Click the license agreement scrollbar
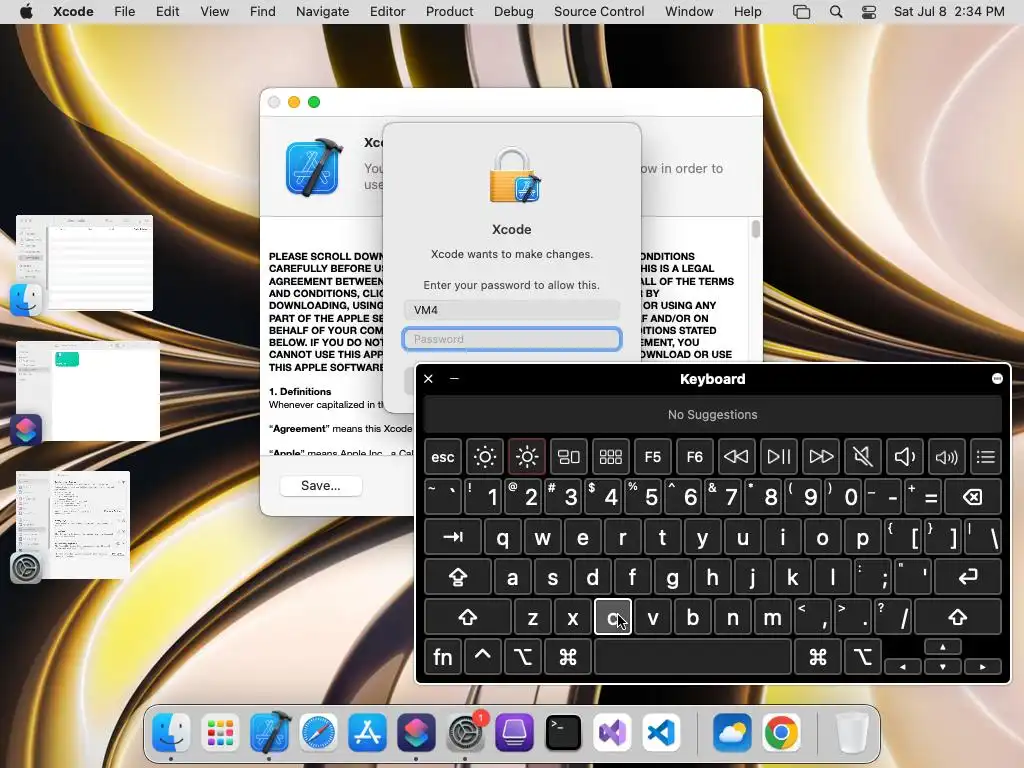Image resolution: width=1024 pixels, height=768 pixels. [756, 229]
